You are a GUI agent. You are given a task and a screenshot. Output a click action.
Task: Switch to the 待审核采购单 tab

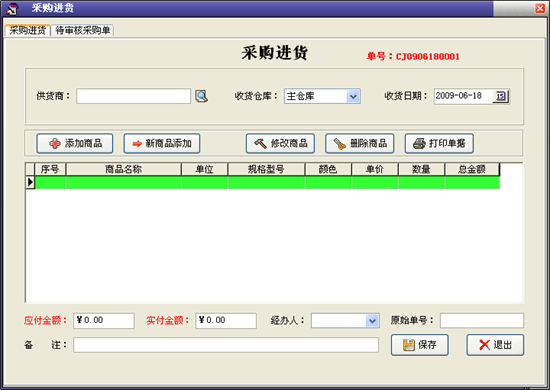83,30
